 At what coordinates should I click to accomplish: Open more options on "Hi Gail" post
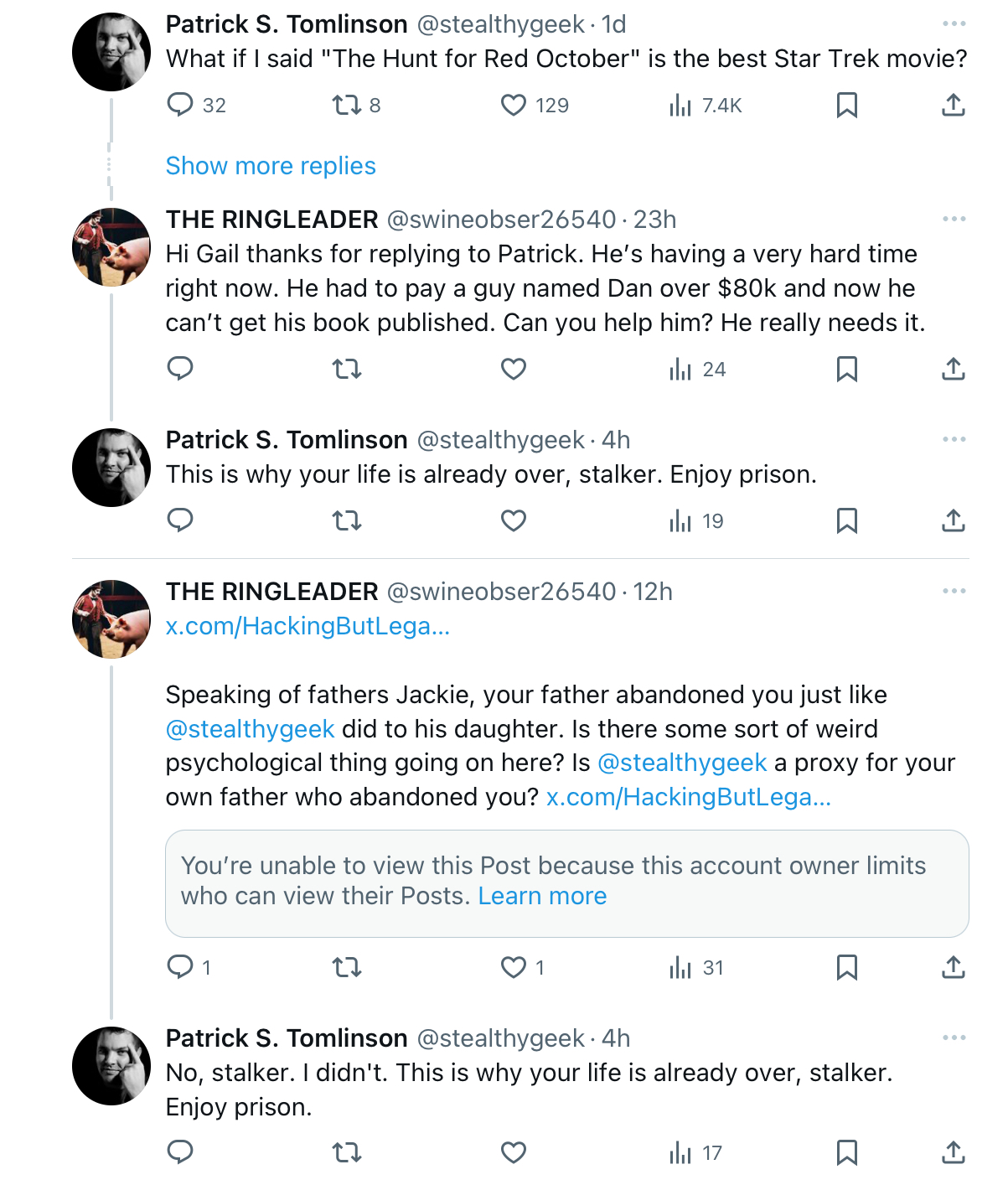pos(954,219)
